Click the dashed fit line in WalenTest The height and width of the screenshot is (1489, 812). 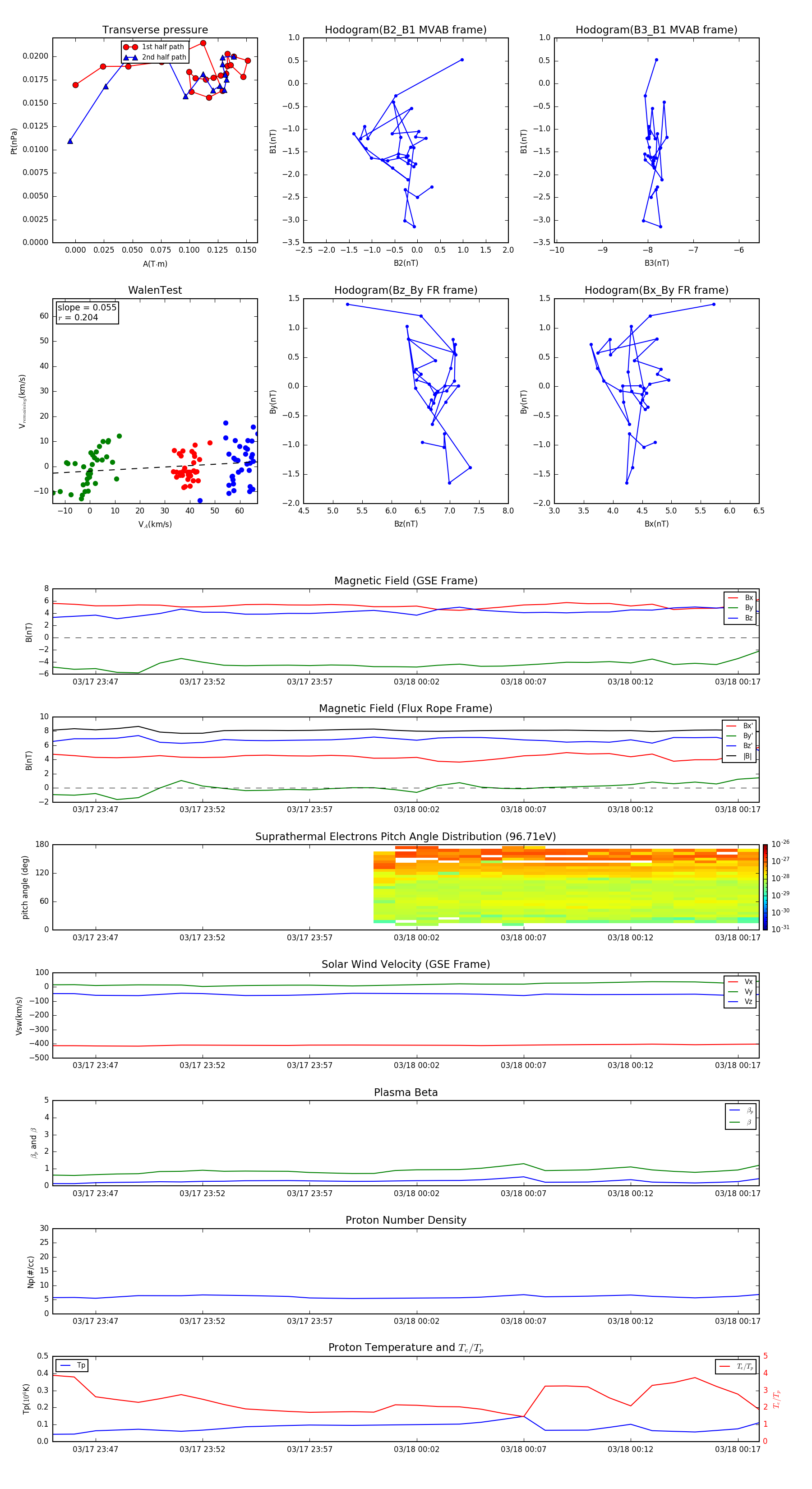155,467
